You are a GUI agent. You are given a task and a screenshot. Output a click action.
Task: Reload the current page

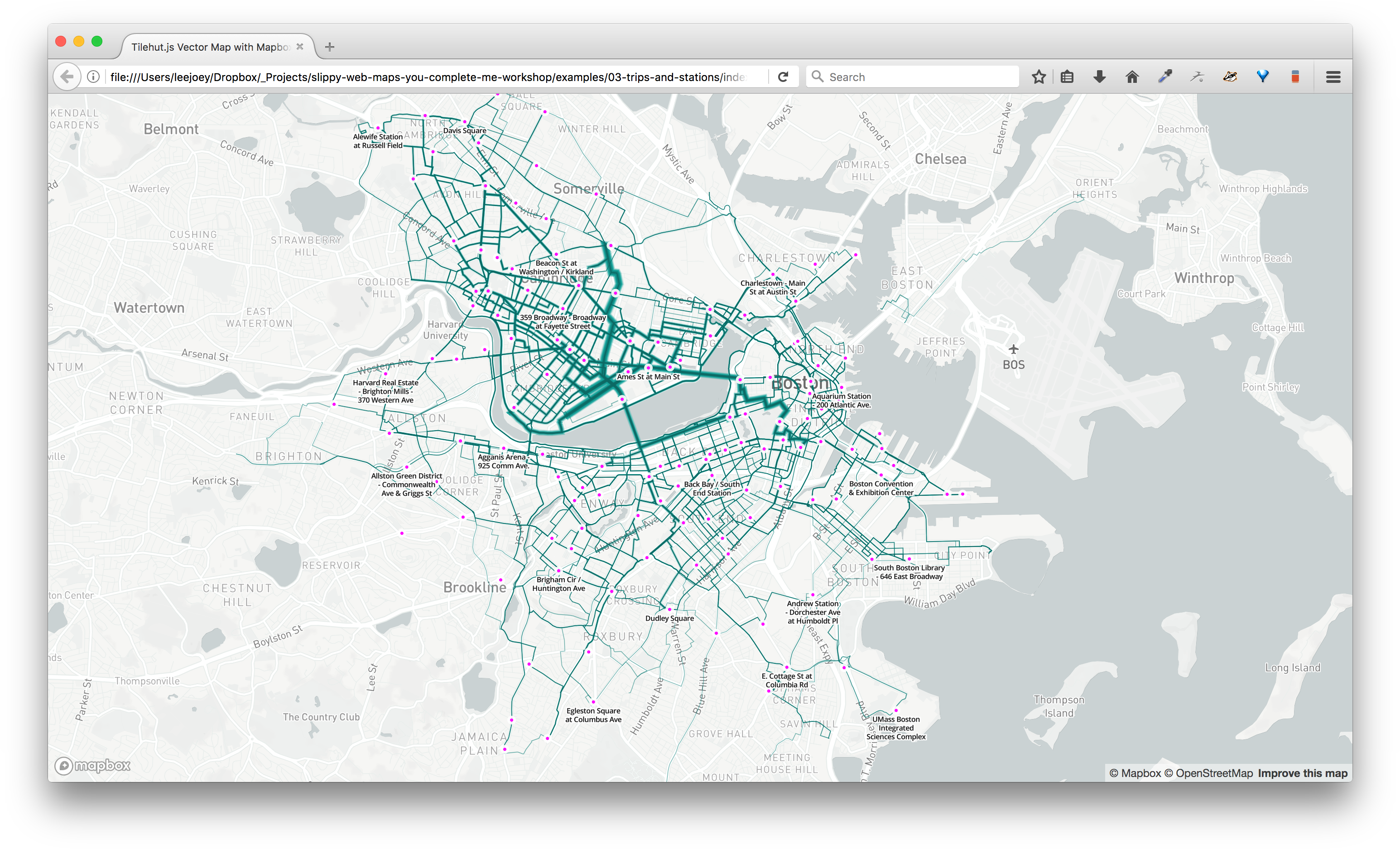pyautogui.click(x=783, y=77)
